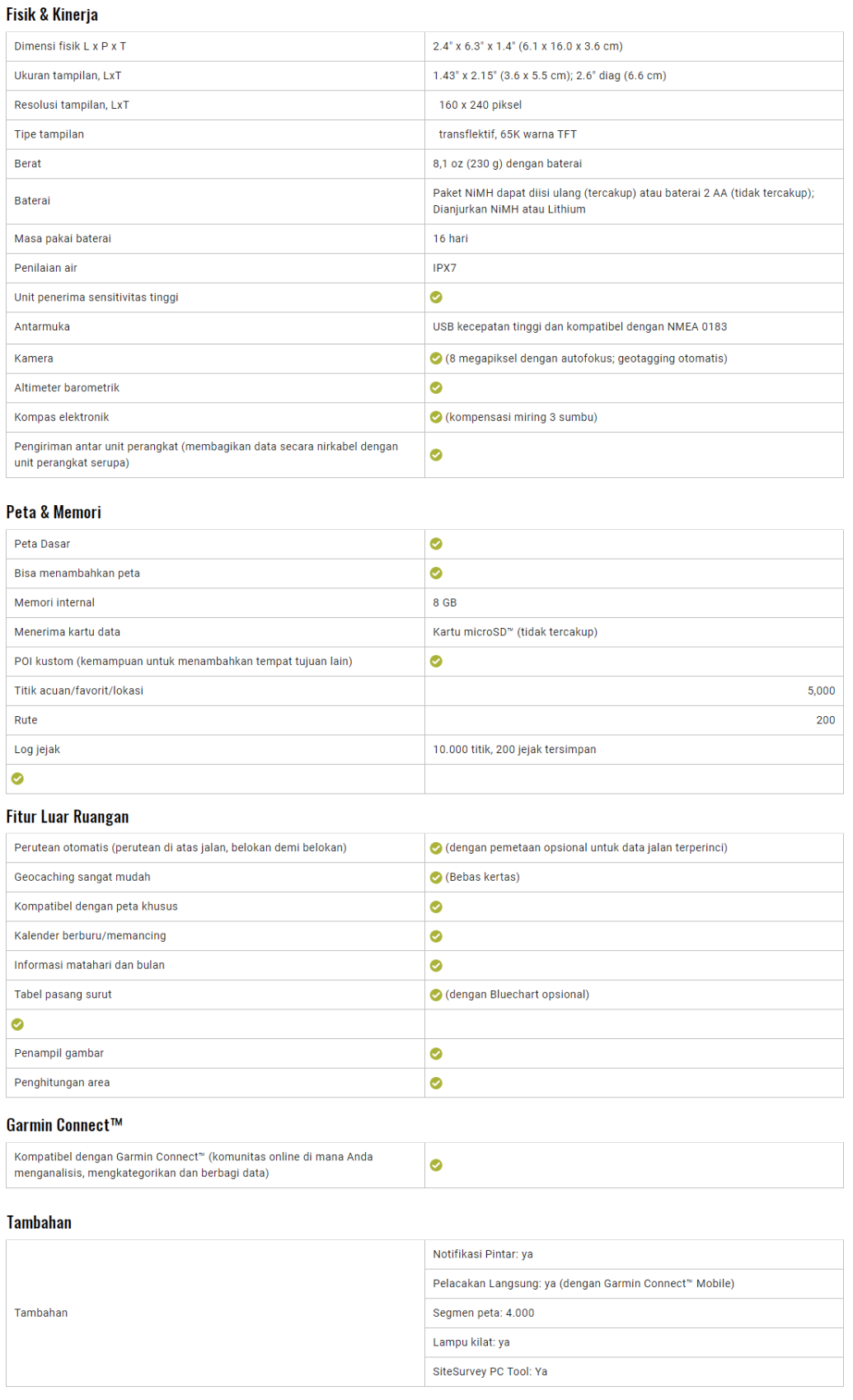Click the SiteSurvey PC Tool entry
The image size is (853, 1400).
490,1372
